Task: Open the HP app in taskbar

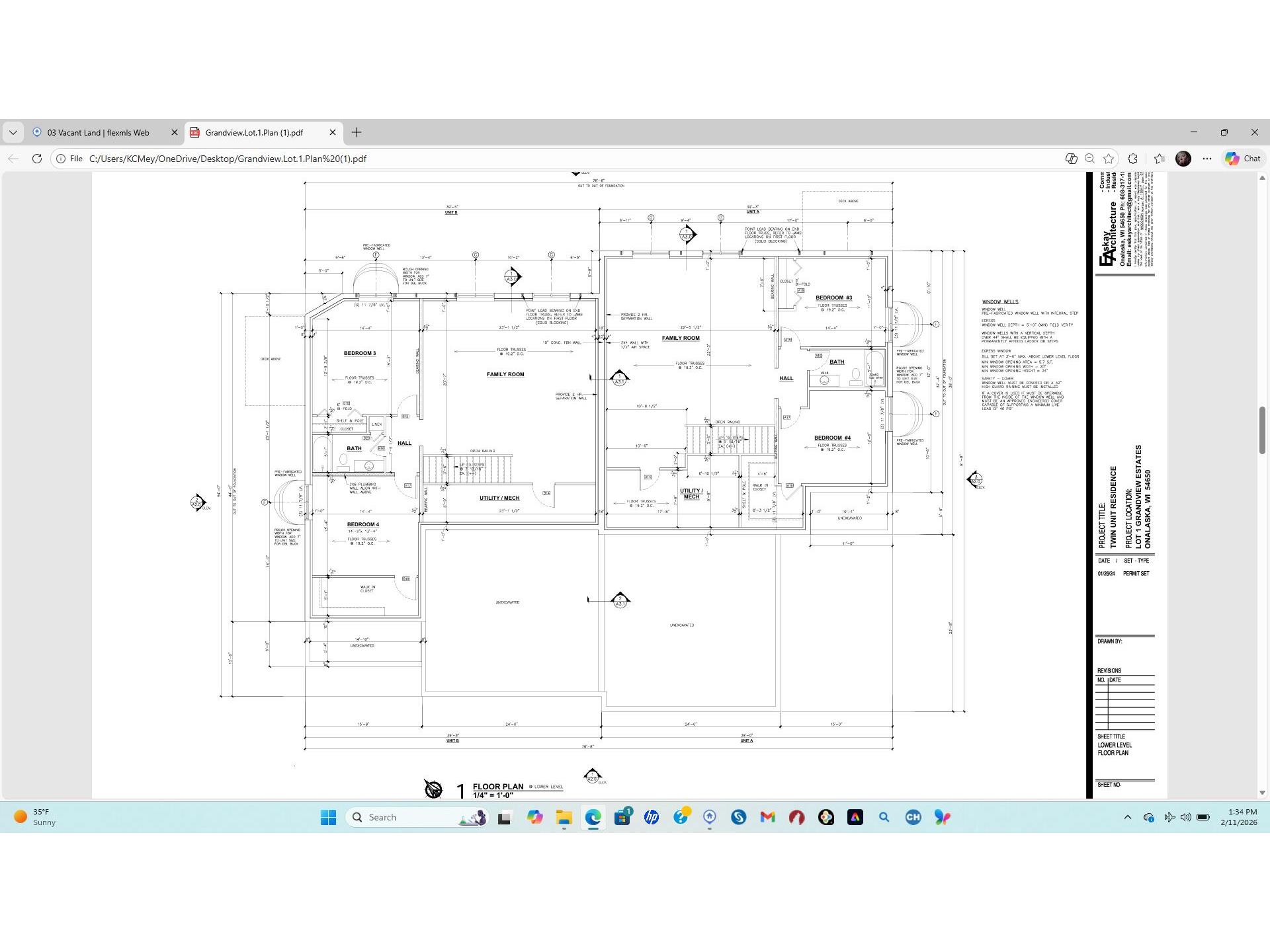Action: (652, 817)
